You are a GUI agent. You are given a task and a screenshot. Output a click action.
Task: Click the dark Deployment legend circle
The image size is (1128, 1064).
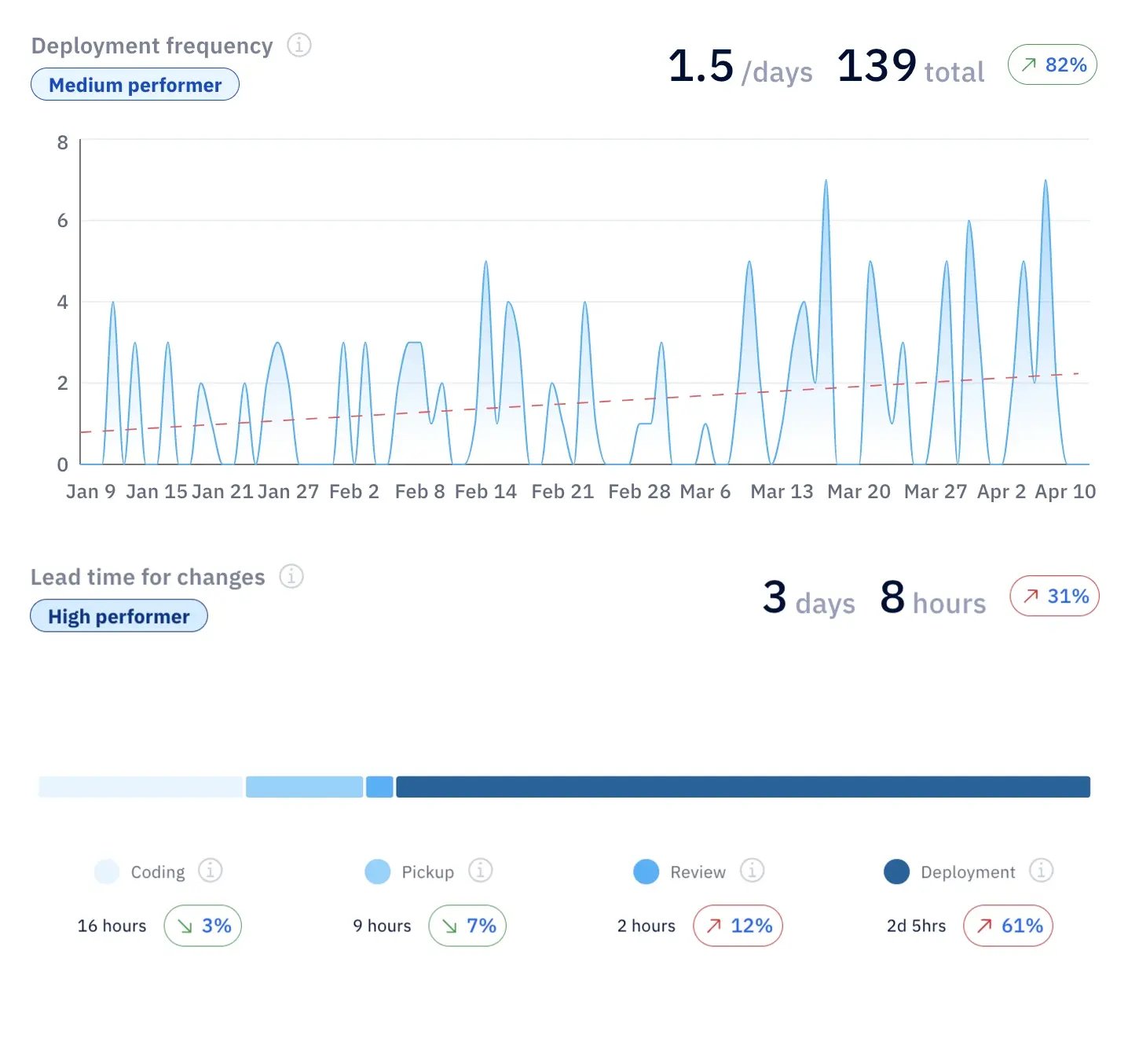895,871
